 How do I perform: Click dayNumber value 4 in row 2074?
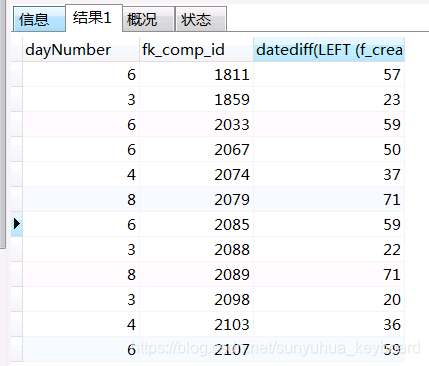81,174
